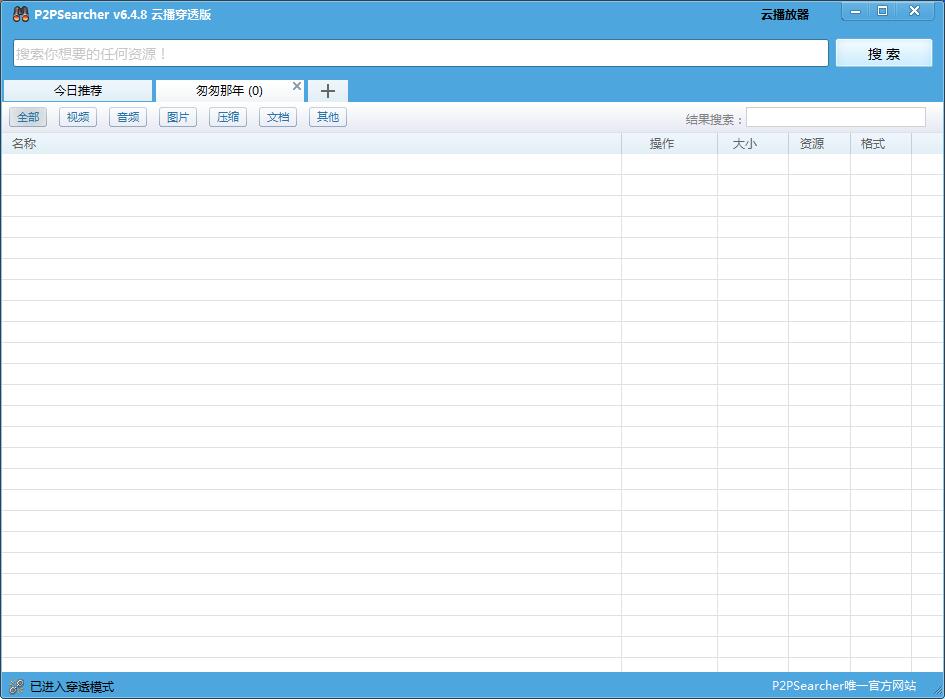Switch to the 今日推荐 tab

[x=76, y=90]
